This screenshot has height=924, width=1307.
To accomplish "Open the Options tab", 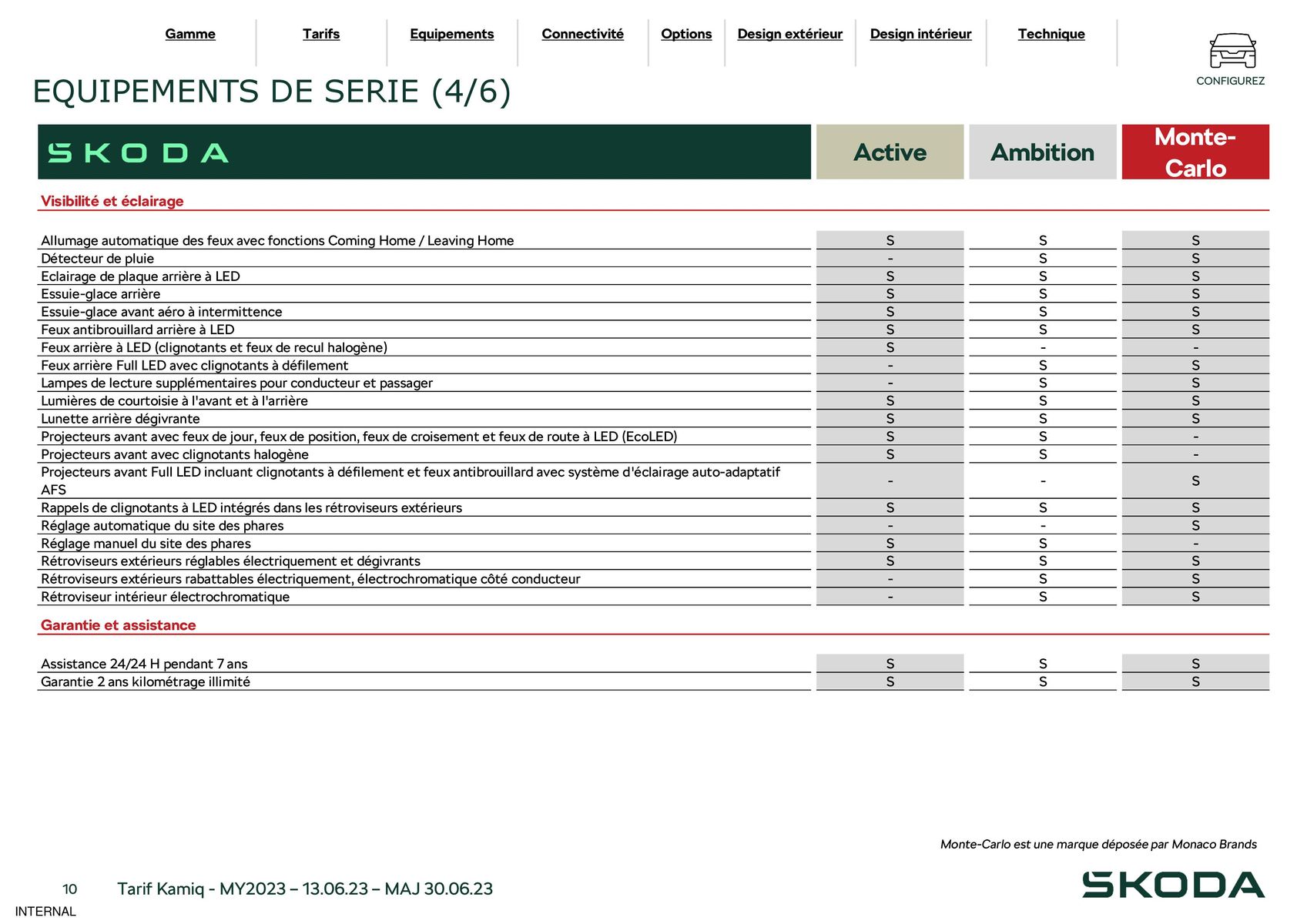I will pyautogui.click(x=686, y=34).
